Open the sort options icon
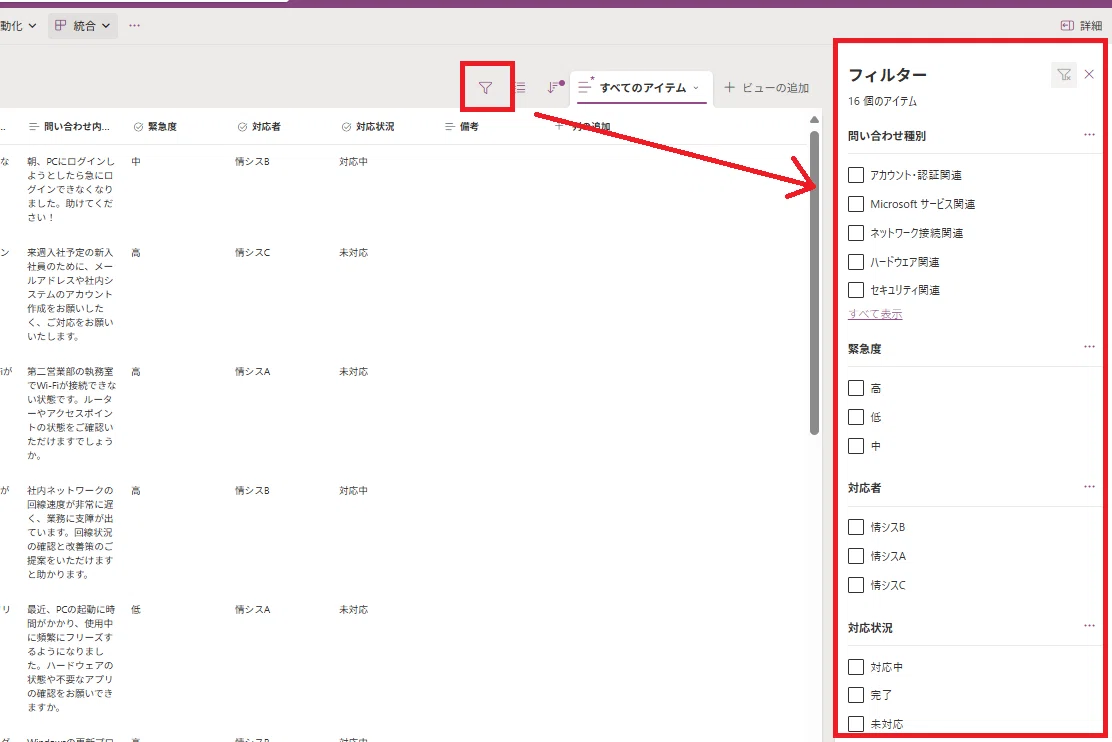 (x=554, y=87)
